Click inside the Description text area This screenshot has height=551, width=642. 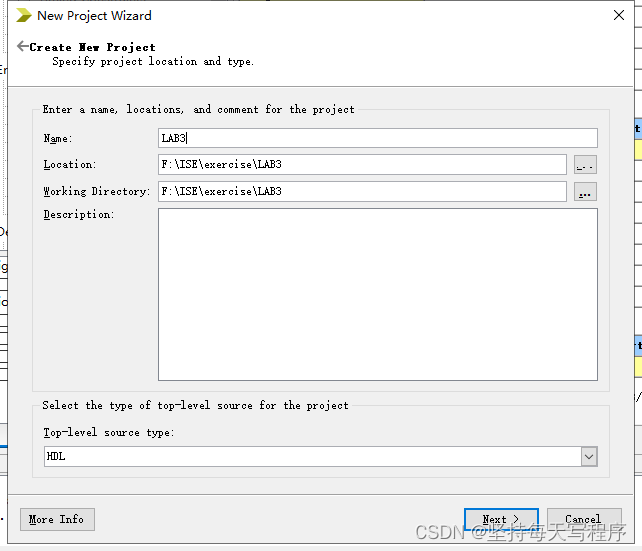click(x=377, y=294)
